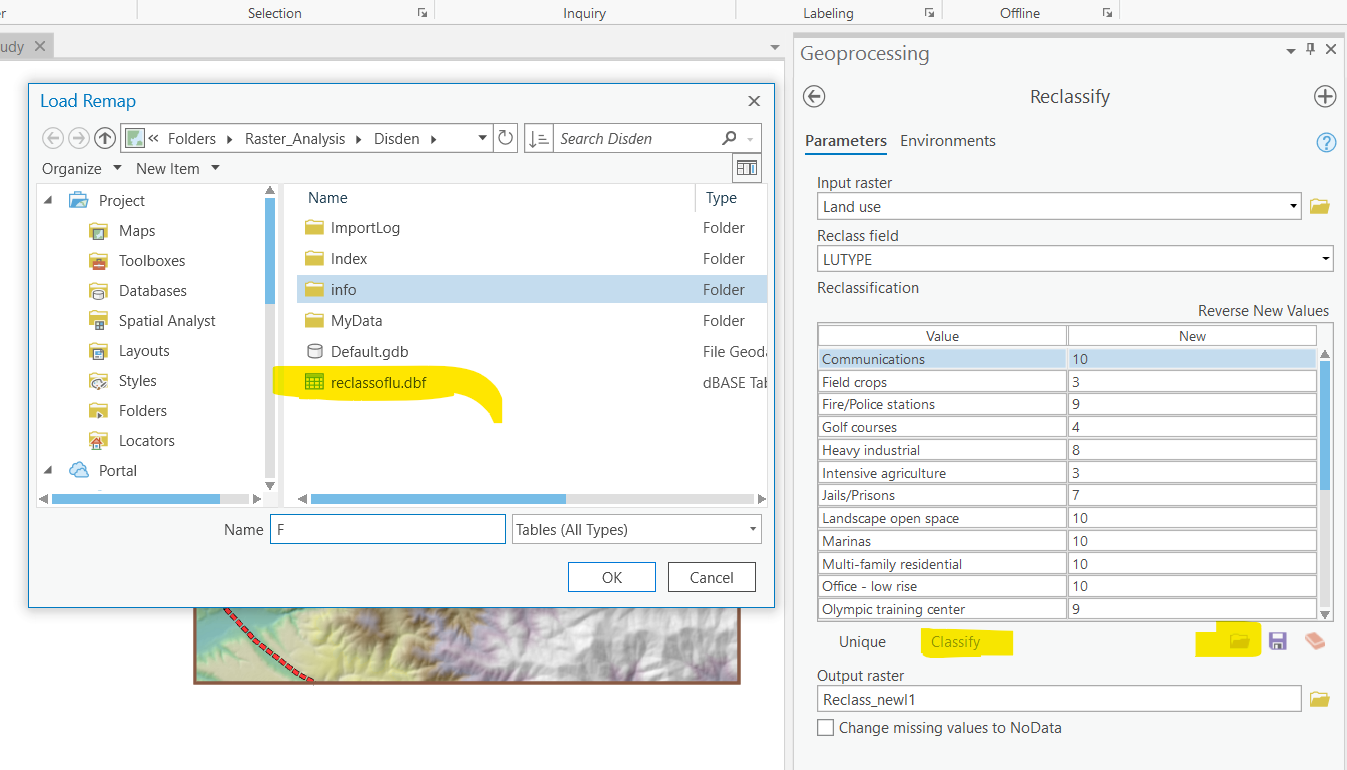Click the Geoprocessing back arrow button
This screenshot has height=770, width=1347.
pos(814,97)
